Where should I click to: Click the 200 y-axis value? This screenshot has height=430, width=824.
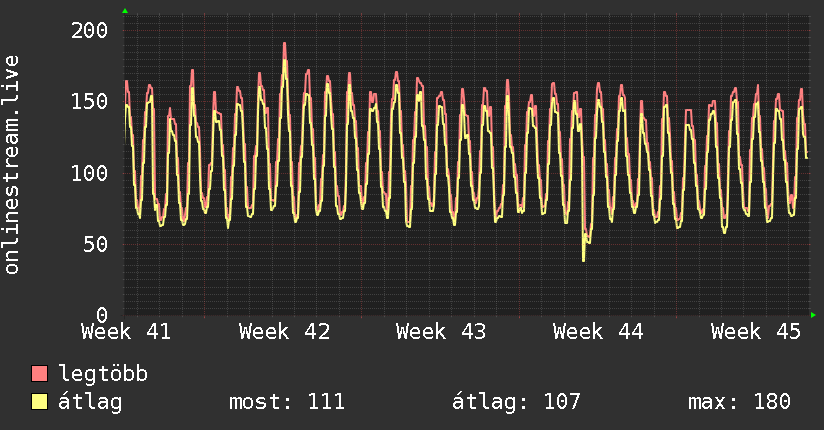[x=89, y=30]
